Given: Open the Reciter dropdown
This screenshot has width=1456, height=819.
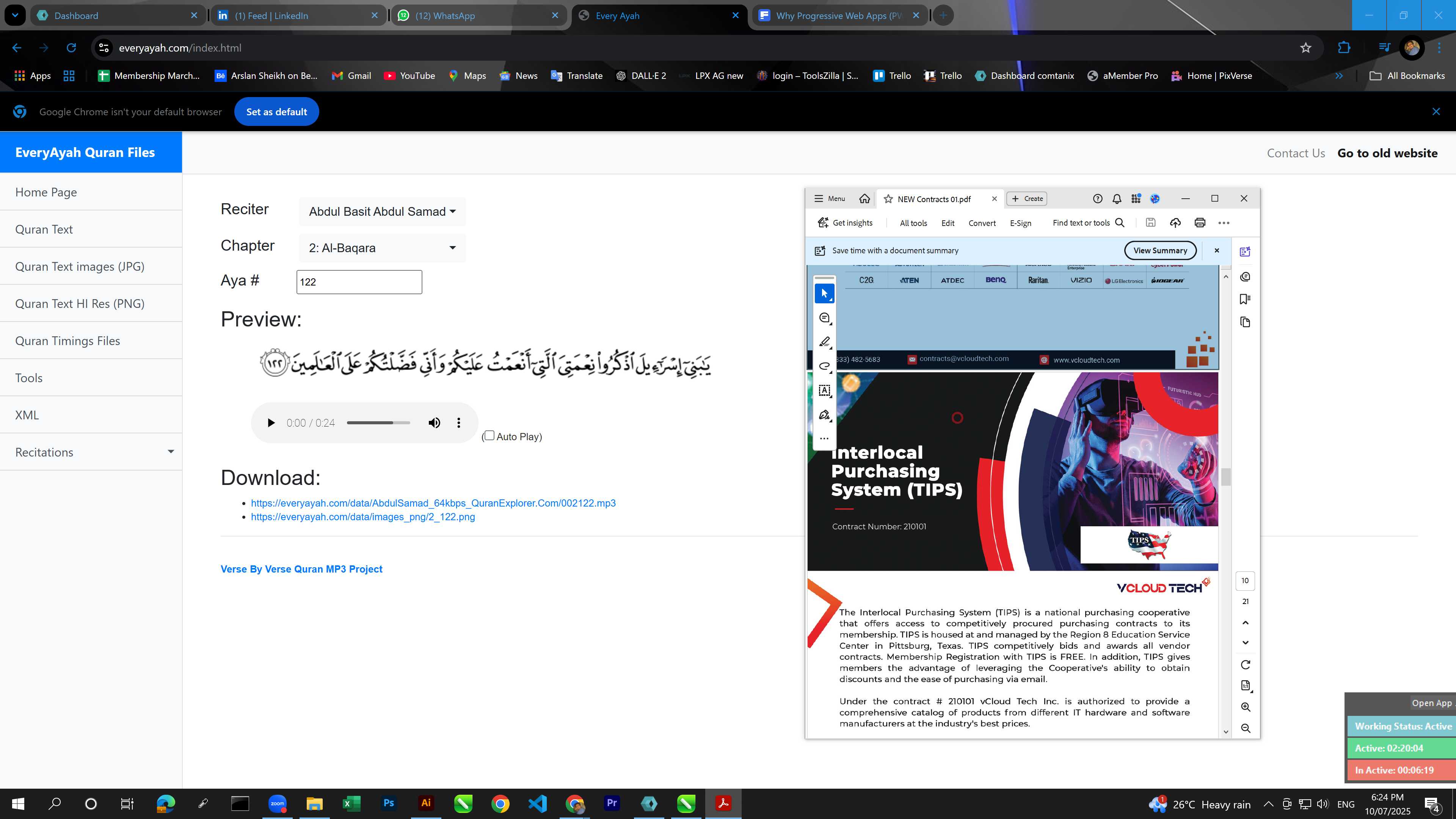Looking at the screenshot, I should point(382,212).
